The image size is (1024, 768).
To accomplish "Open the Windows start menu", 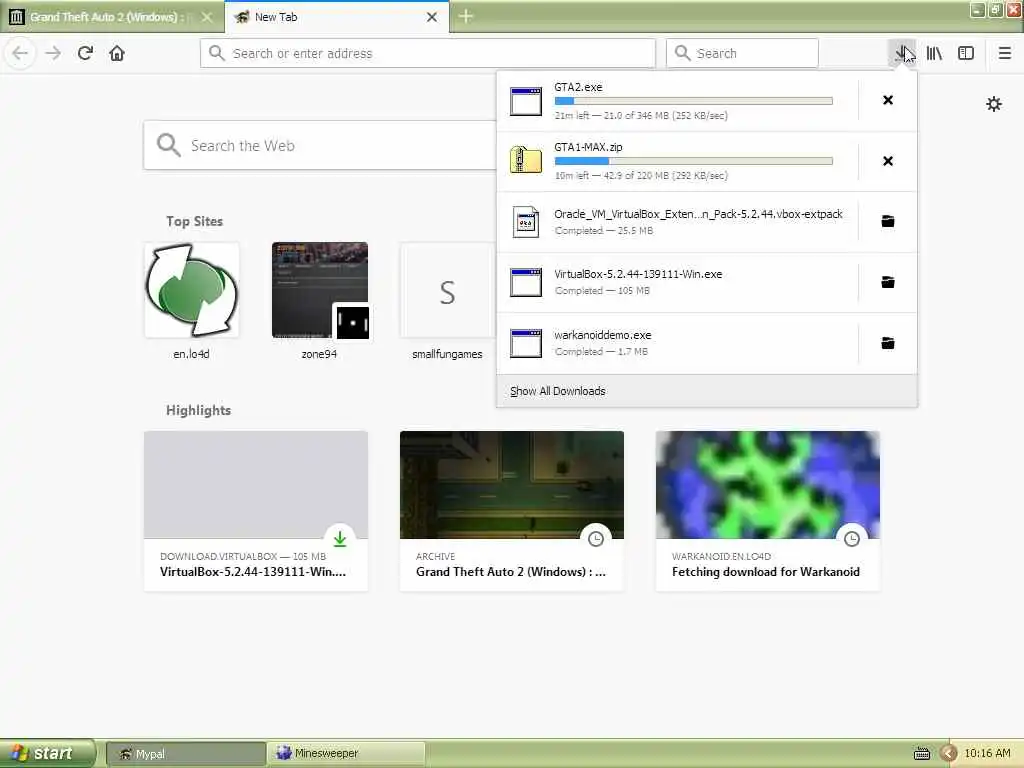I will (x=47, y=753).
